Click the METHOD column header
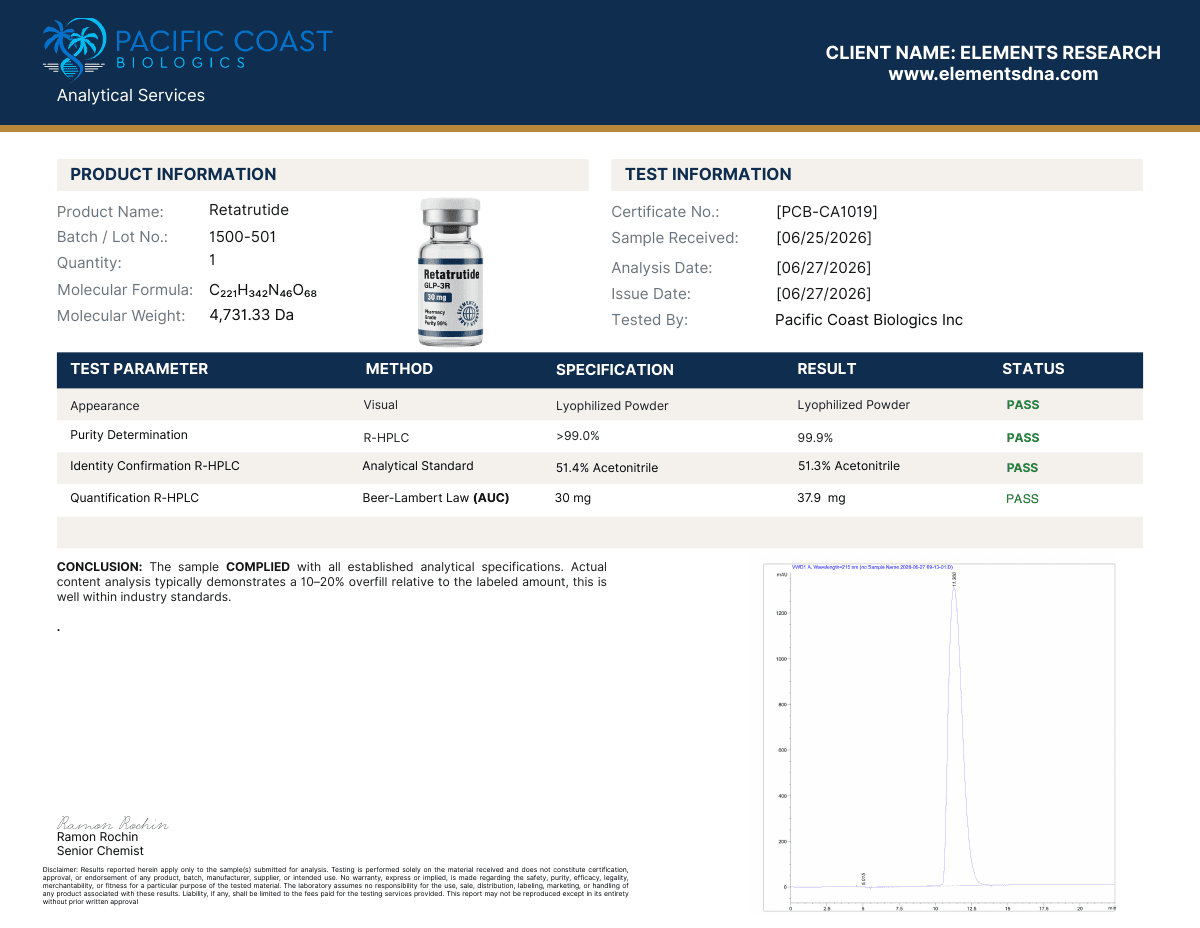This screenshot has height=928, width=1200. tap(399, 369)
